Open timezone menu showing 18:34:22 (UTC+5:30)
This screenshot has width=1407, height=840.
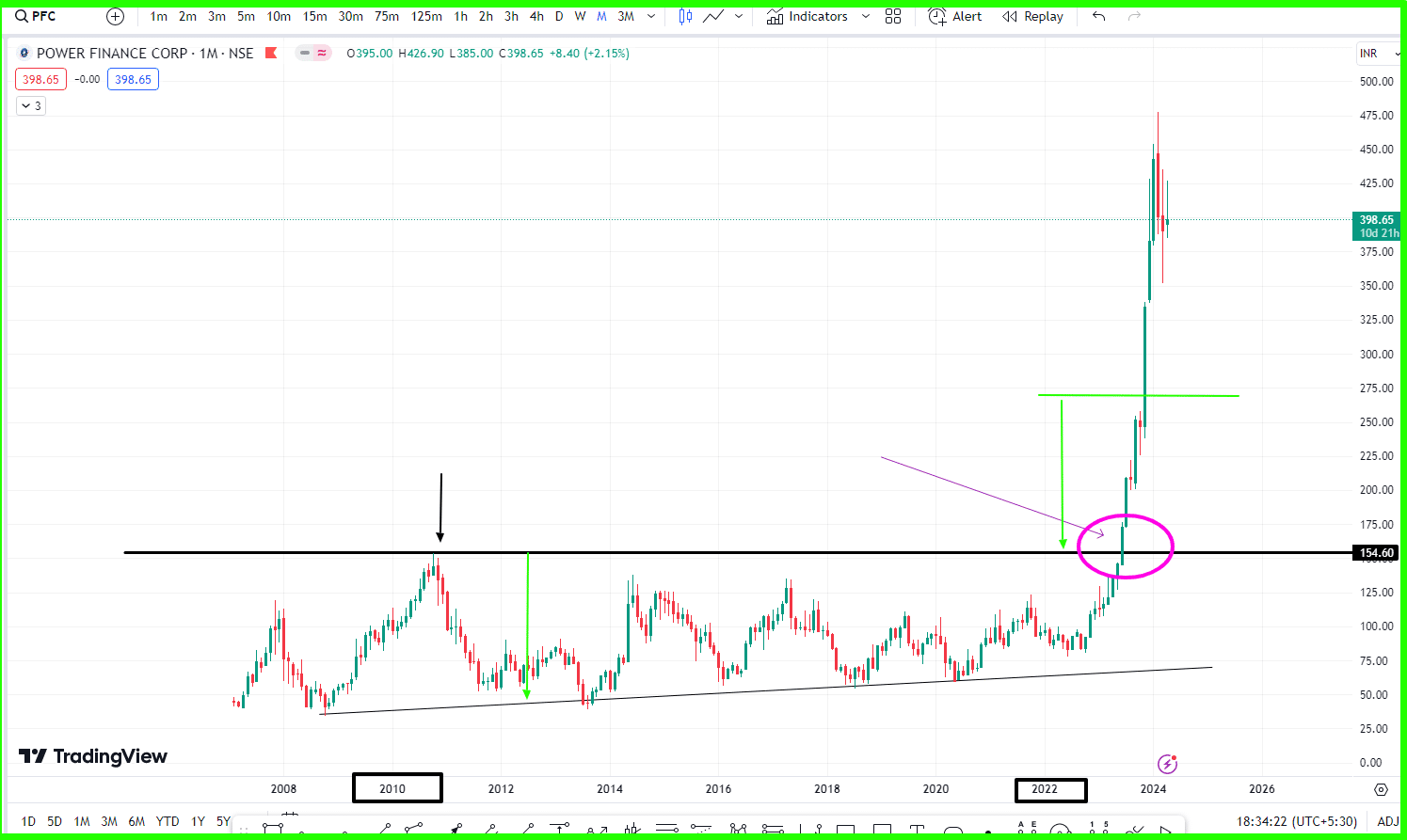coord(1296,822)
